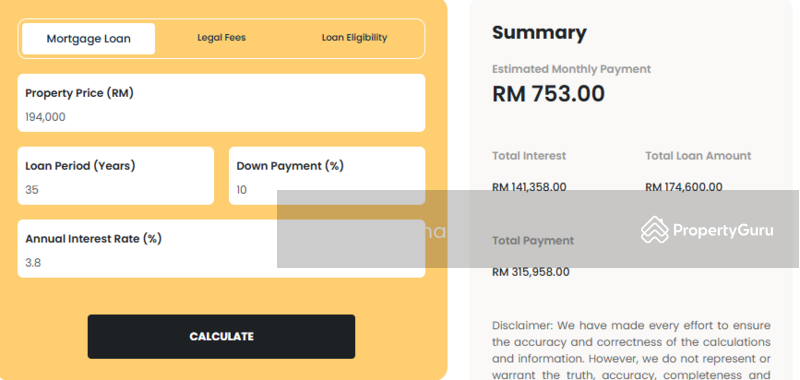Click the Summary heading
Image resolution: width=800 pixels, height=380 pixels.
pyautogui.click(x=539, y=33)
